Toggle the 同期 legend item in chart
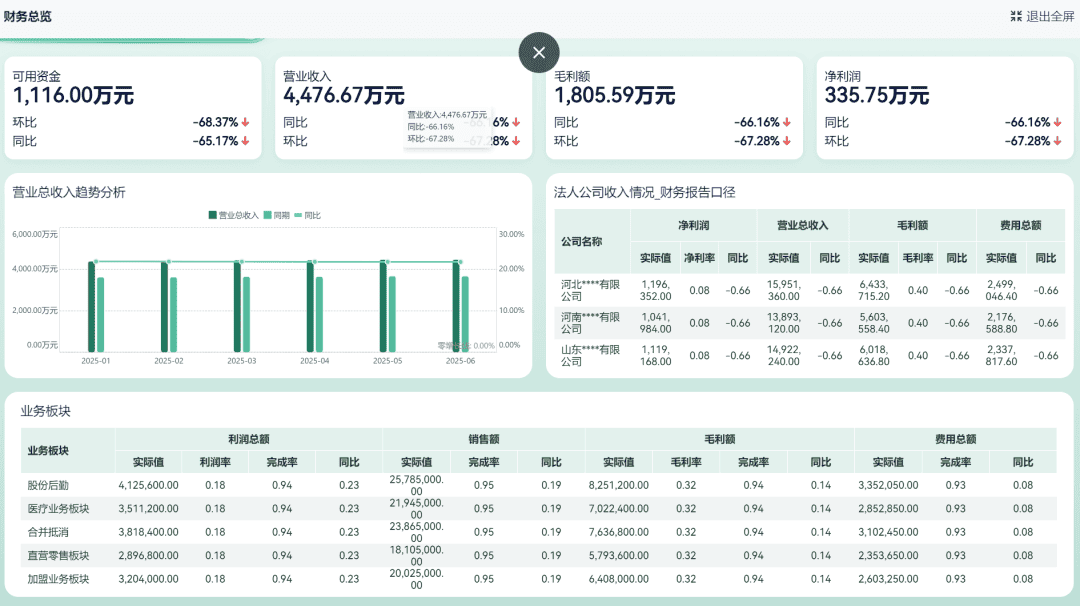The width and height of the screenshot is (1080, 606). [x=277, y=216]
